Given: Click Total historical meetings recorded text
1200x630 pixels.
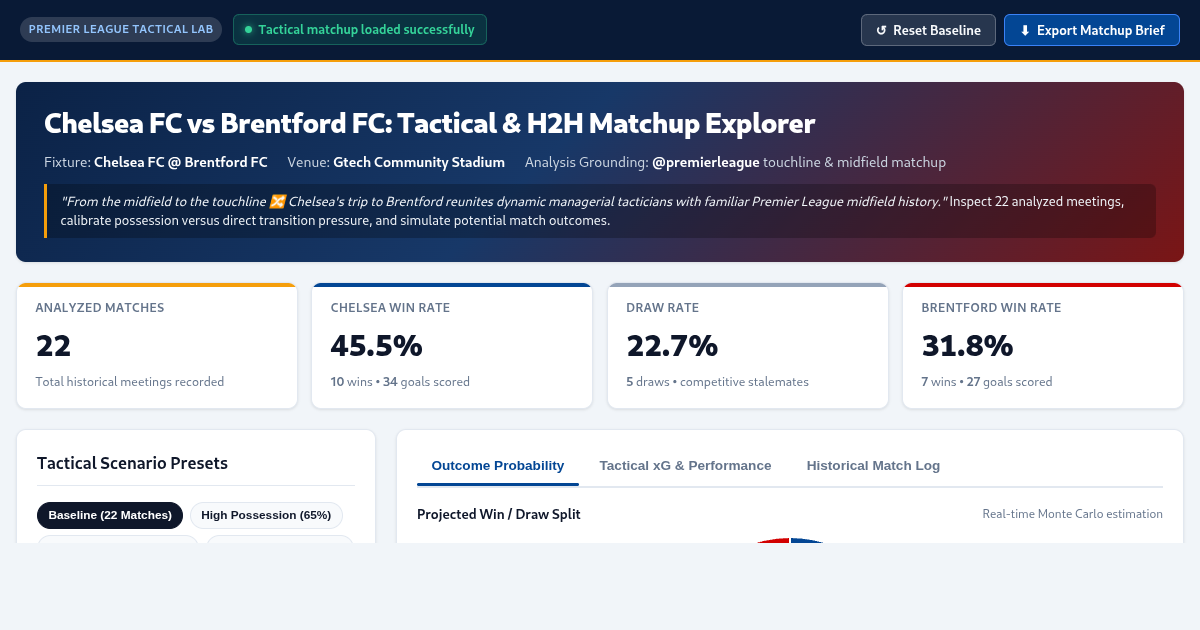Looking at the screenshot, I should [130, 382].
